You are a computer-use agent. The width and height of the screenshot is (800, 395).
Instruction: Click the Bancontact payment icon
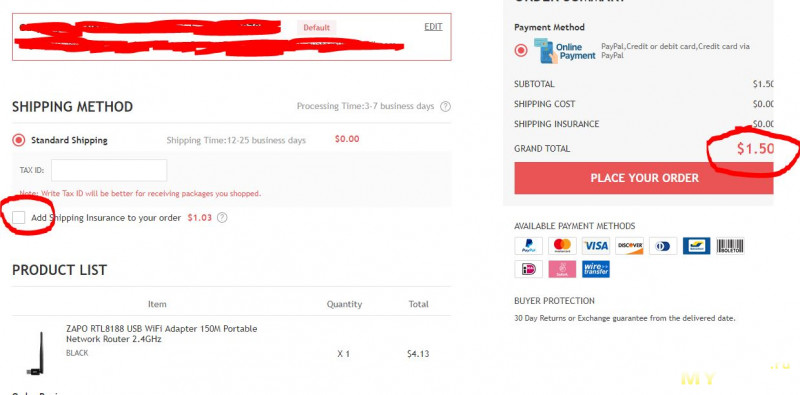point(696,246)
